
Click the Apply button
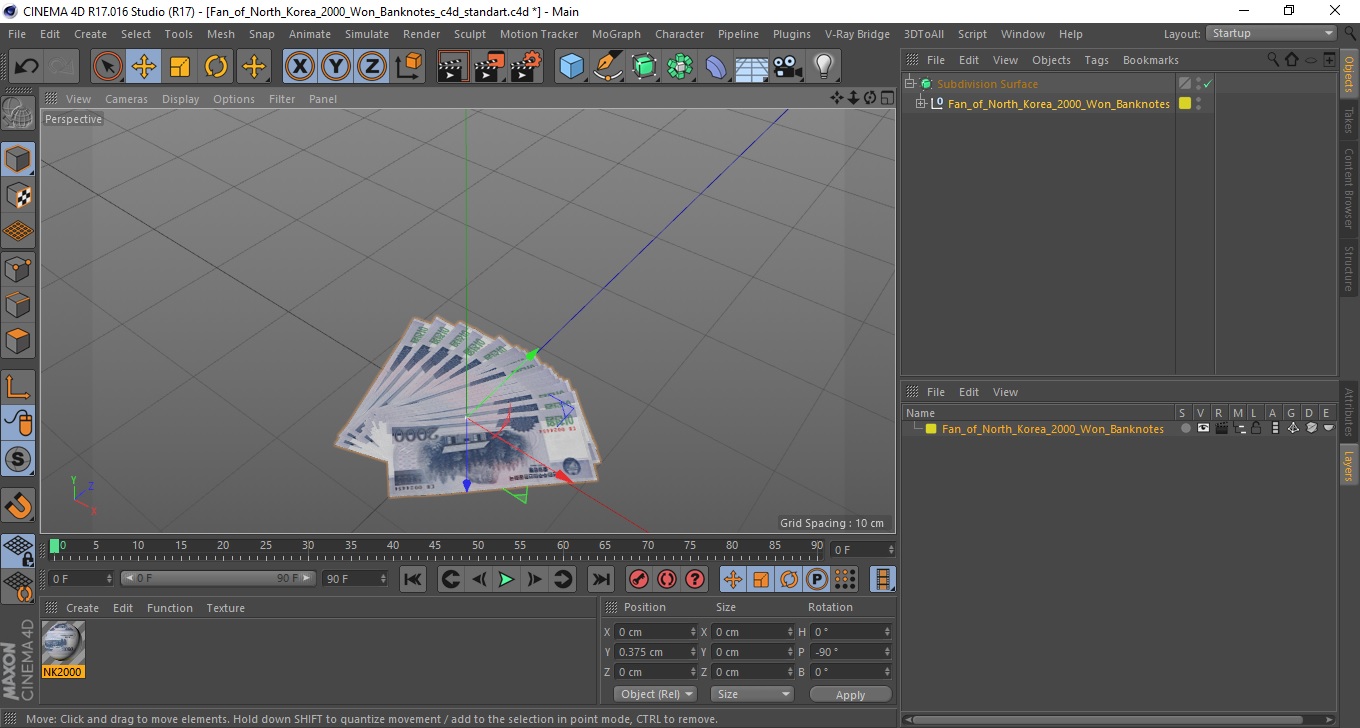850,694
